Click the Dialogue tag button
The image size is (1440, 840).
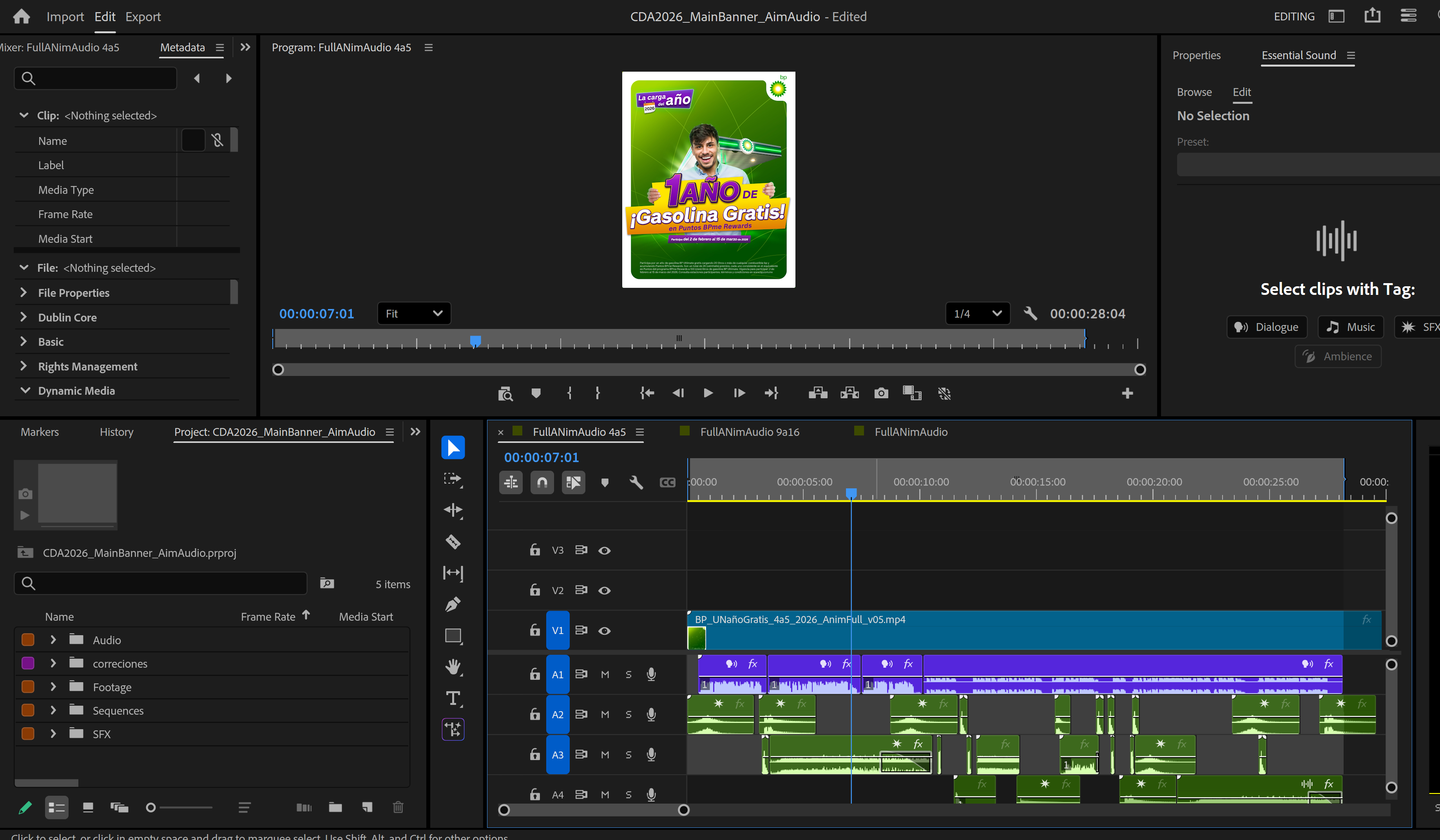pos(1266,327)
